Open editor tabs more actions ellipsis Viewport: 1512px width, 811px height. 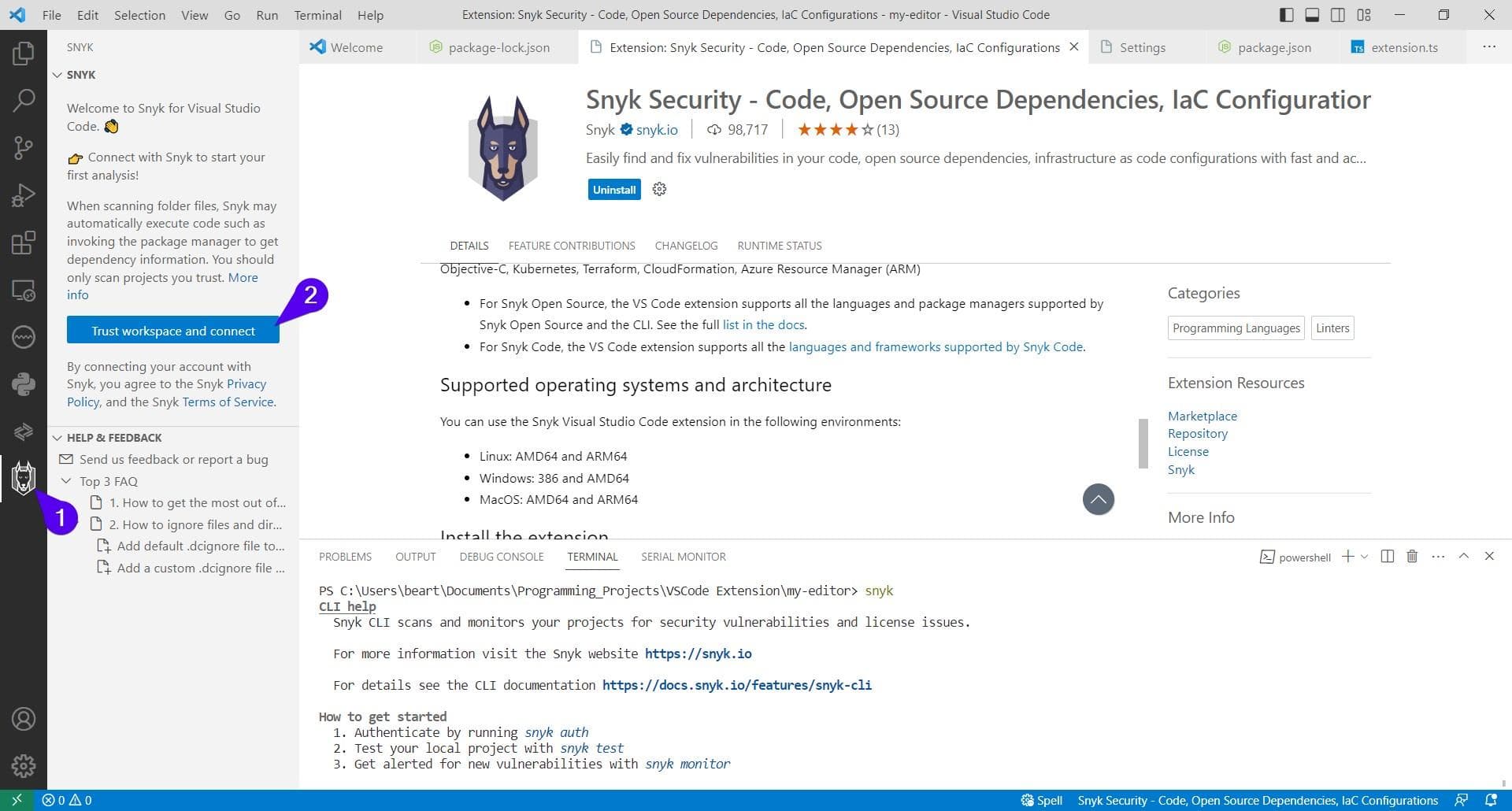pyautogui.click(x=1489, y=47)
